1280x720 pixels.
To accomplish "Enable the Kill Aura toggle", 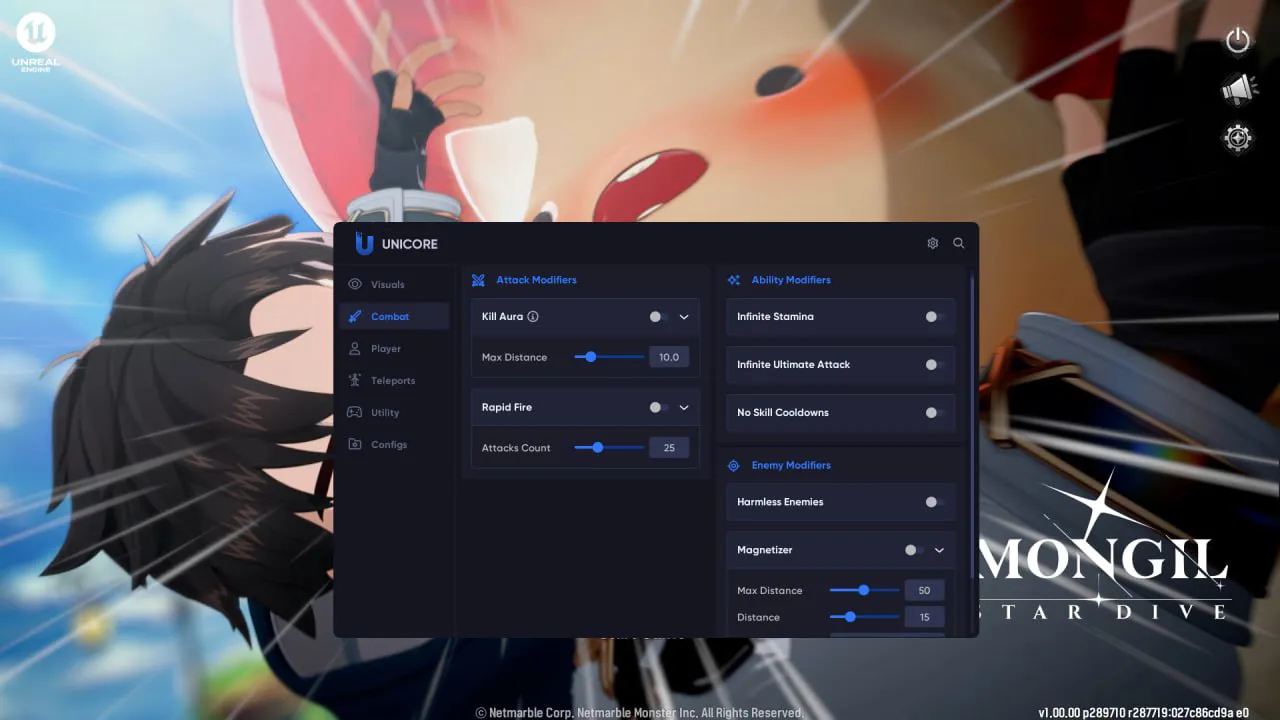I will click(x=657, y=317).
